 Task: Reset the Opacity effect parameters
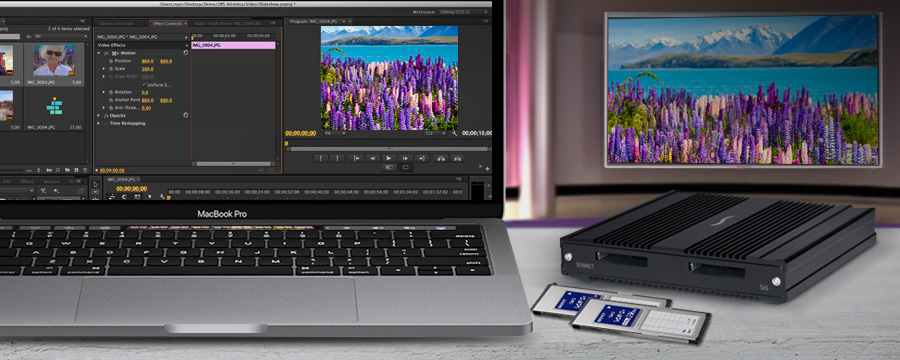[x=185, y=115]
